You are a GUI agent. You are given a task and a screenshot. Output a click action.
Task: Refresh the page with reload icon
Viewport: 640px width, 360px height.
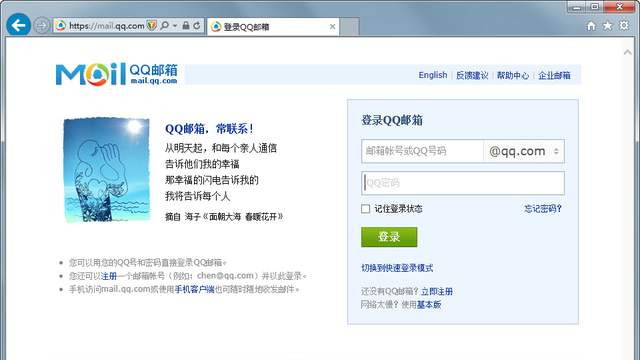point(197,26)
